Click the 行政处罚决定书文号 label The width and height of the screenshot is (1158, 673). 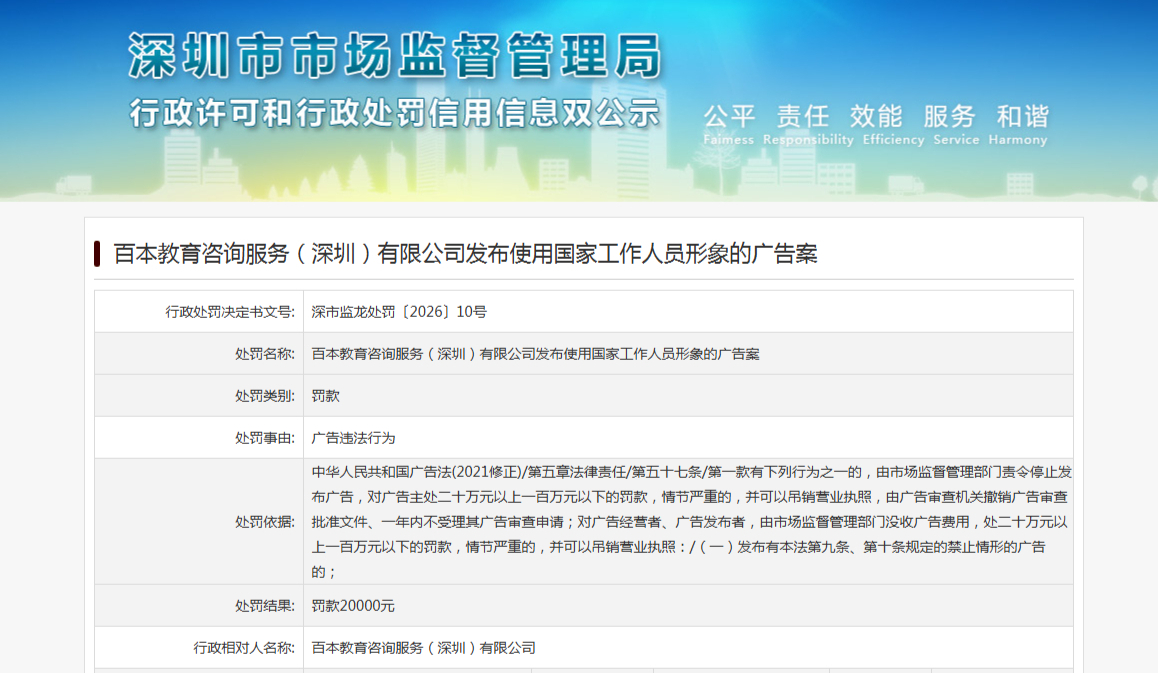pyautogui.click(x=230, y=312)
